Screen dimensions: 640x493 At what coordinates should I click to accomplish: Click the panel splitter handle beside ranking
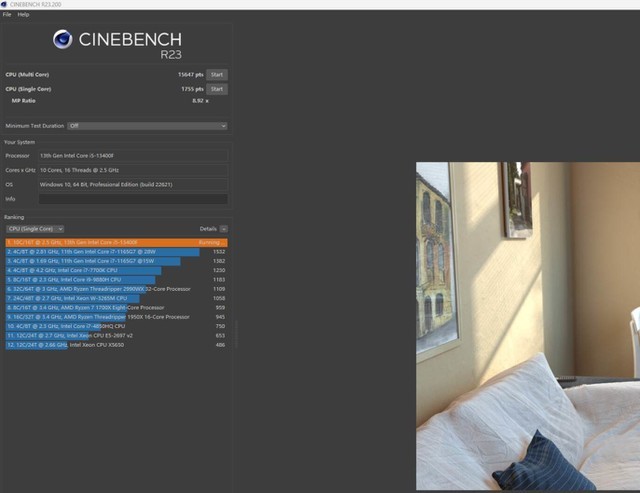point(236,334)
